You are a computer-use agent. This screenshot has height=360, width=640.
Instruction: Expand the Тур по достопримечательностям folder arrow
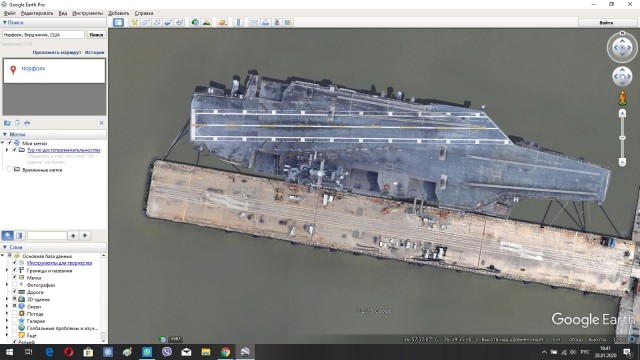coord(7,150)
